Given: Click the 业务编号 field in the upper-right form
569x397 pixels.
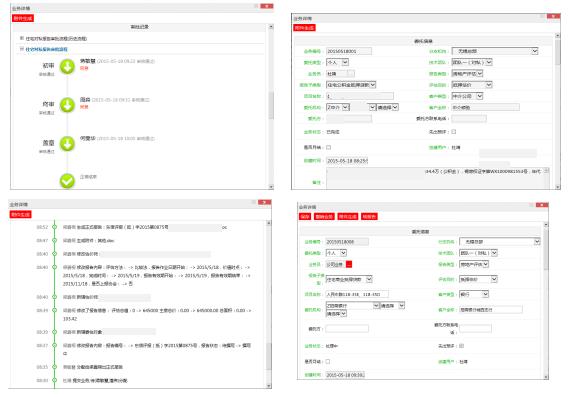Looking at the screenshot, I should [349, 51].
